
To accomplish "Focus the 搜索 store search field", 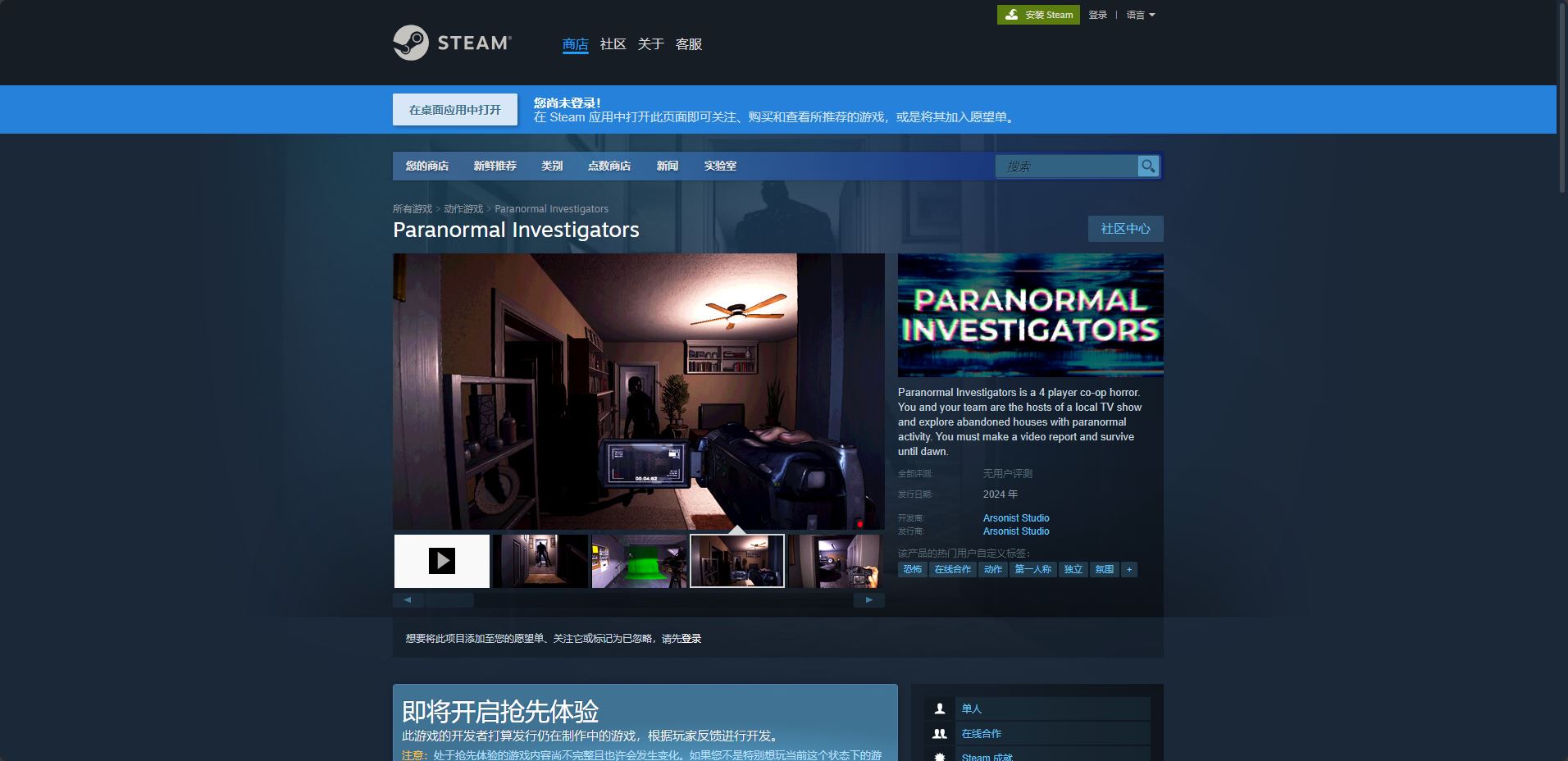I will (x=1067, y=166).
